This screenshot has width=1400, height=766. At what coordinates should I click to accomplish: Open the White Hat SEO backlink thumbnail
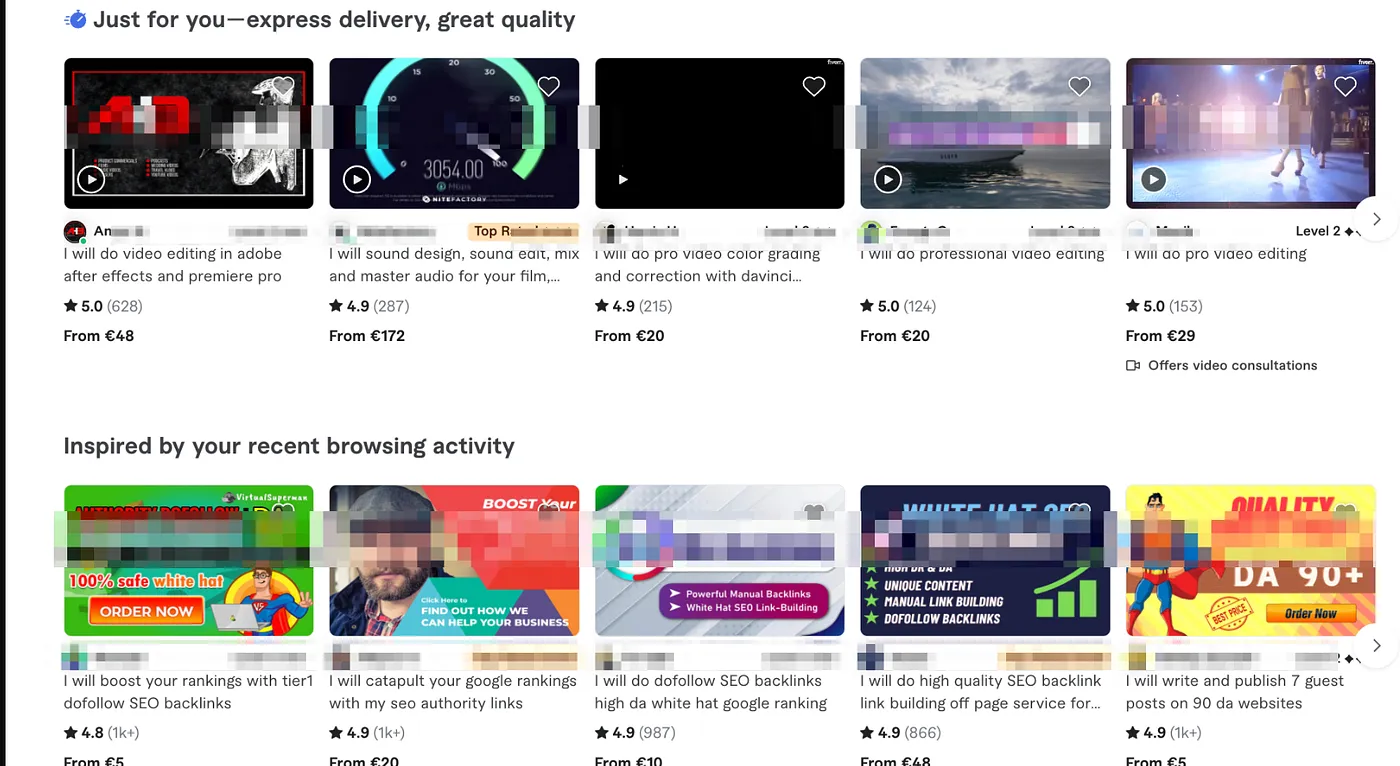985,560
